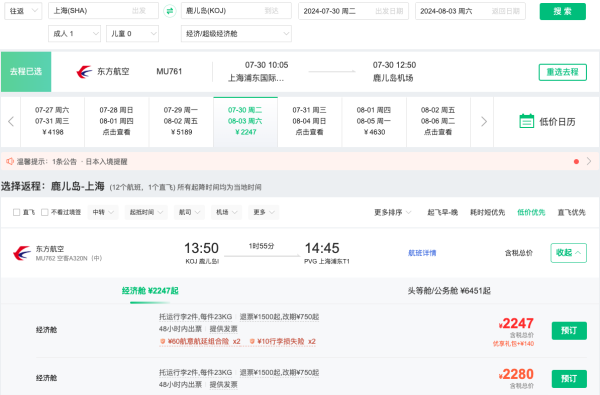Swap departure and arrival cities icon
This screenshot has height=395, width=600.
170,11
